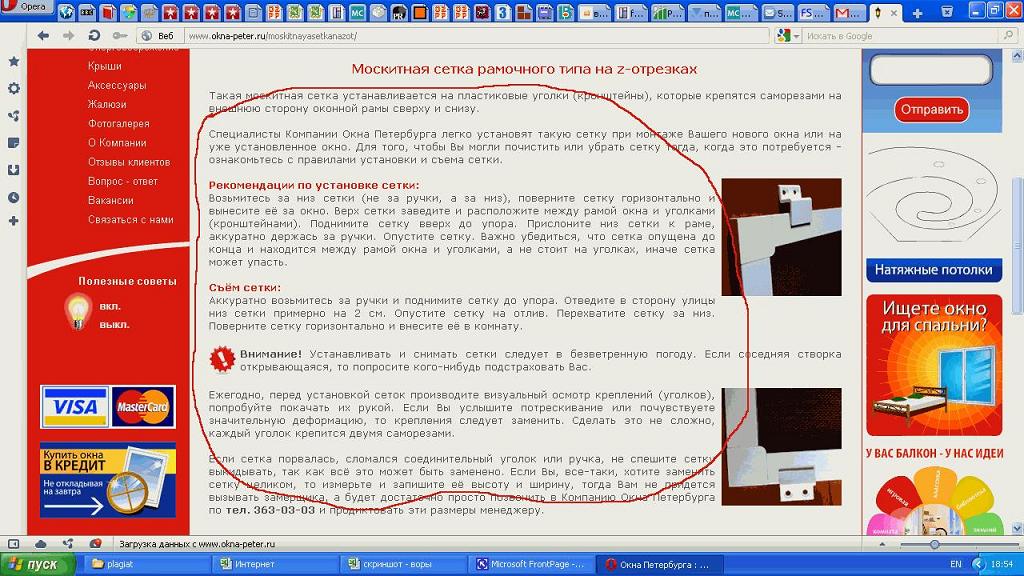Open a new tab with plus button

coord(918,13)
